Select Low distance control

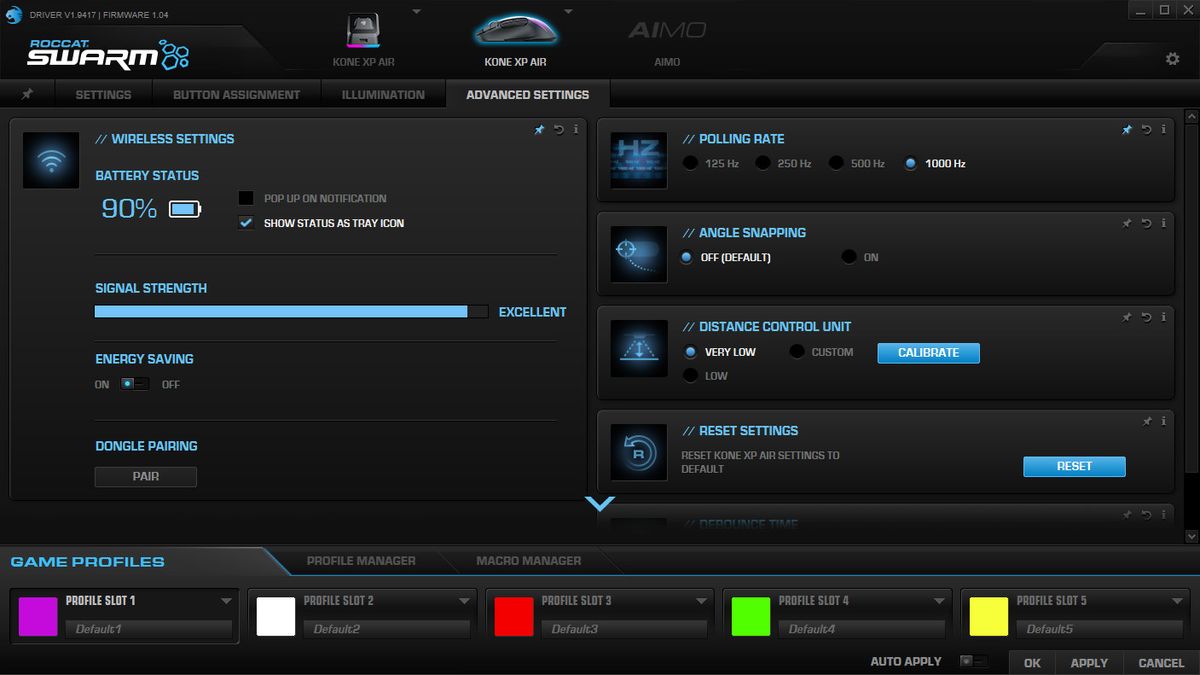(690, 376)
